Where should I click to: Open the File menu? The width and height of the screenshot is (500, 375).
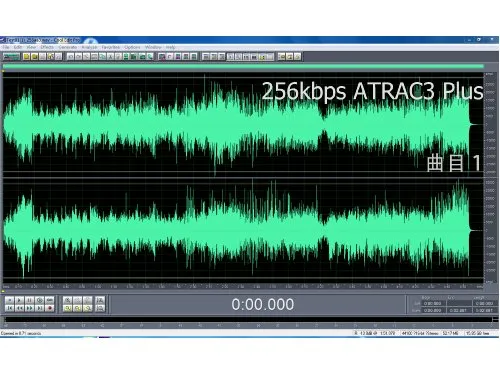coord(6,47)
